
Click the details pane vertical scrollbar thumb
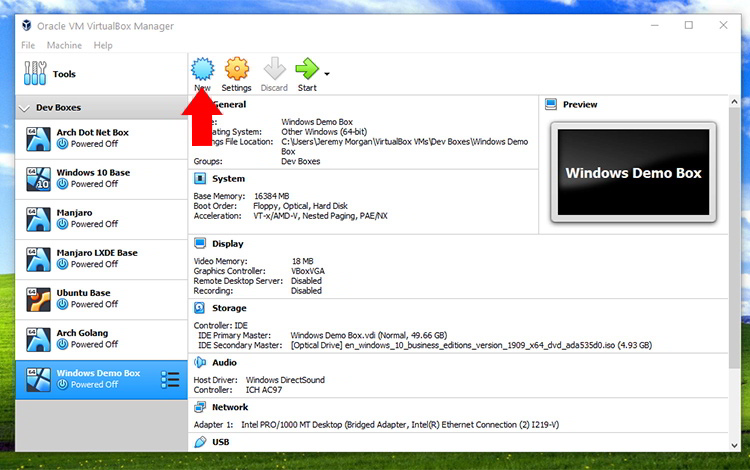click(734, 238)
